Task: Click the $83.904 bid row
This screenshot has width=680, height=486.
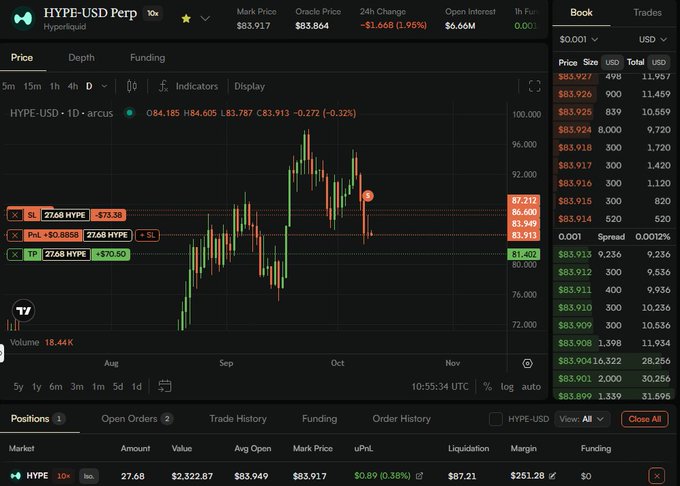Action: click(614, 361)
